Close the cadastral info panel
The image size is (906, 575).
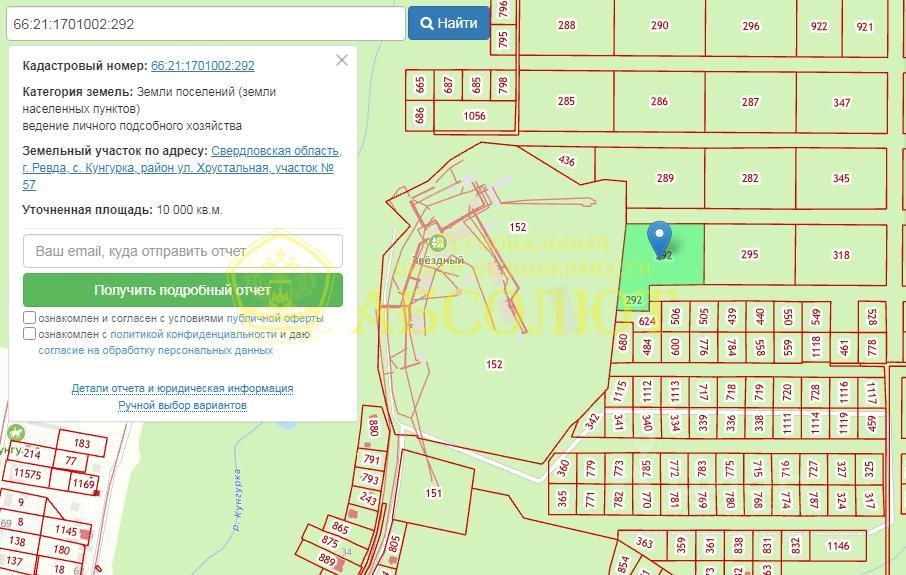click(x=342, y=60)
